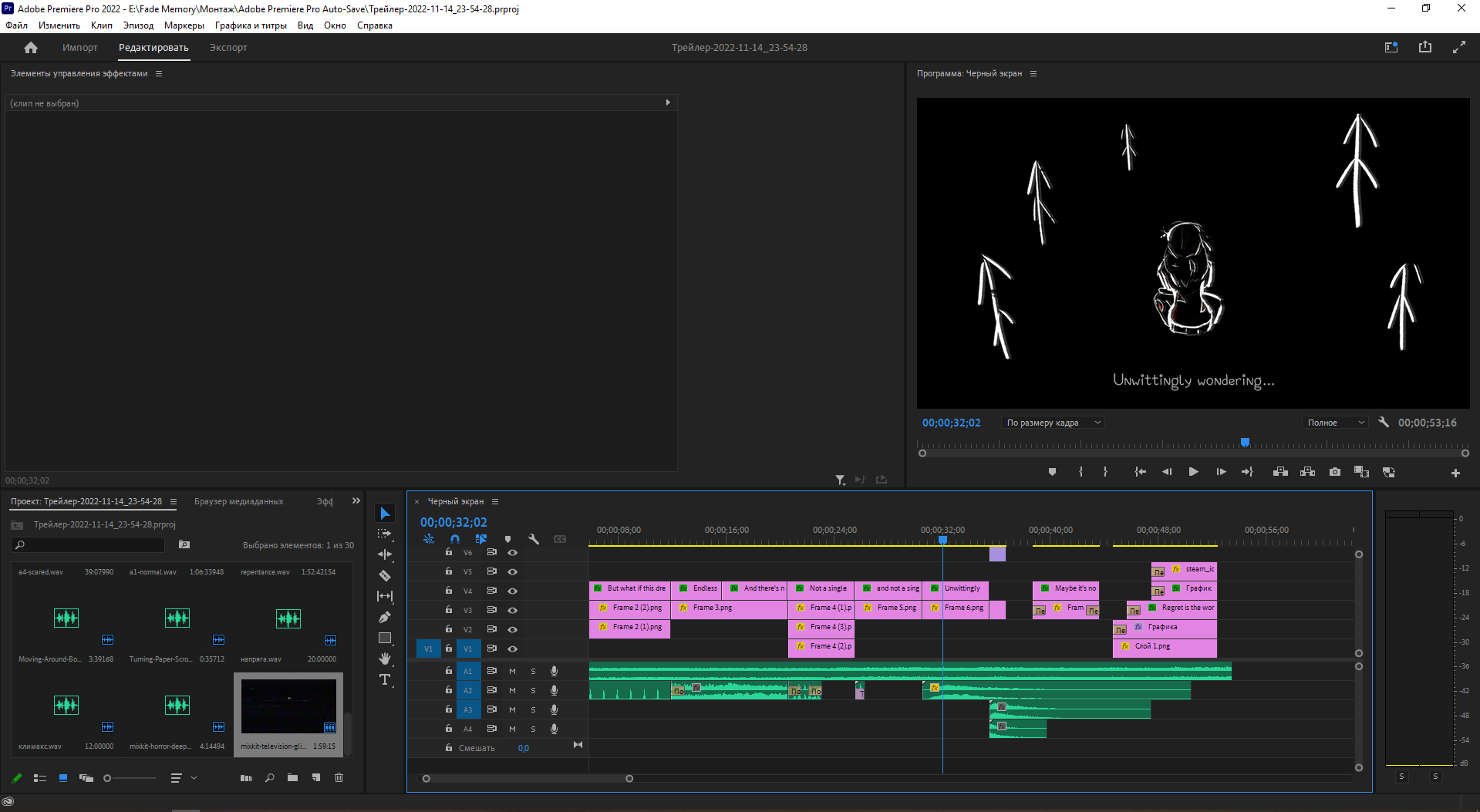Screen dimensions: 1480x812
Task: Click timeline playhead timecode 00;00;32;02
Action: pos(453,523)
